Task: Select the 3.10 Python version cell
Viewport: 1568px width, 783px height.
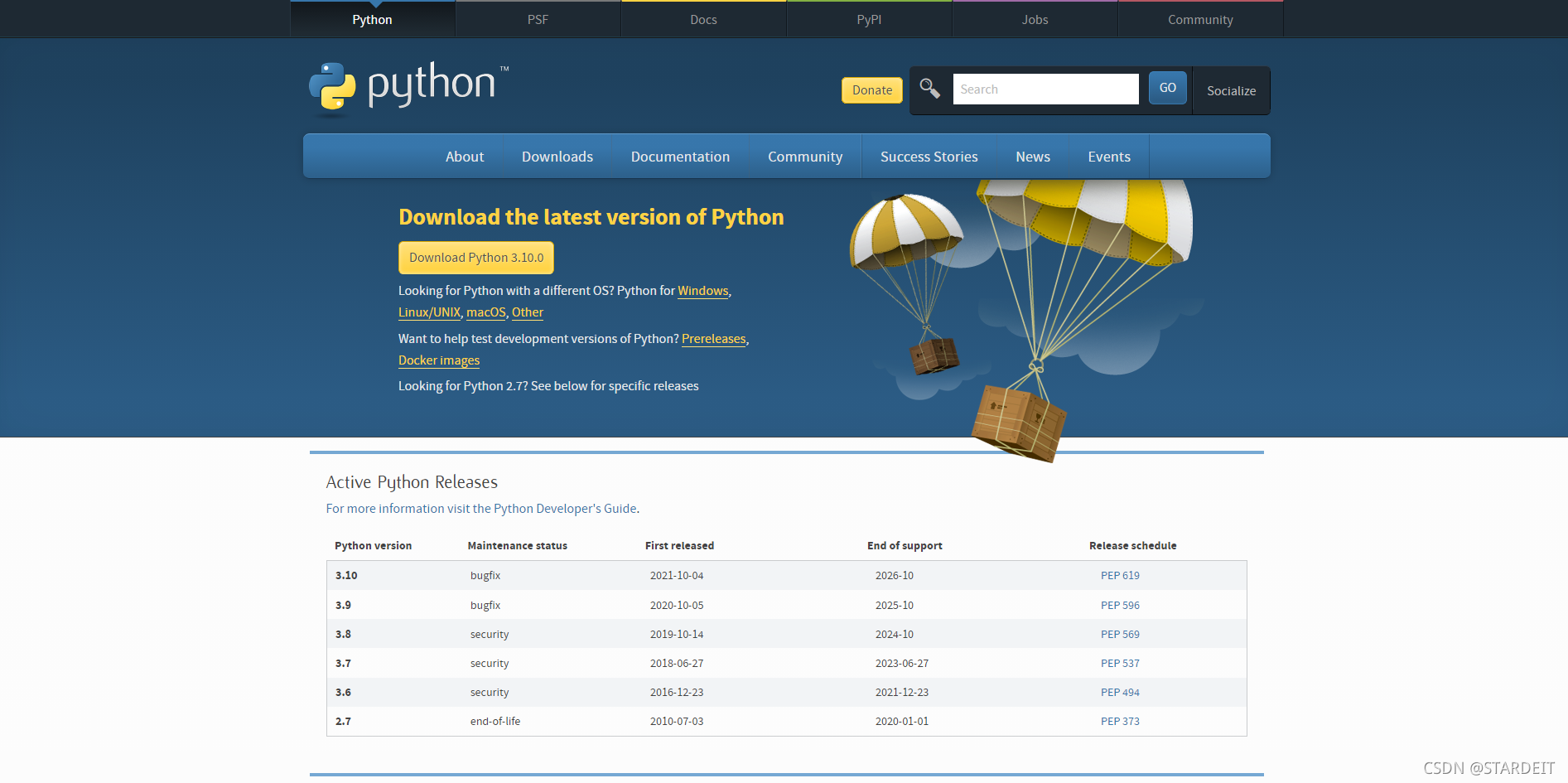Action: coord(346,575)
